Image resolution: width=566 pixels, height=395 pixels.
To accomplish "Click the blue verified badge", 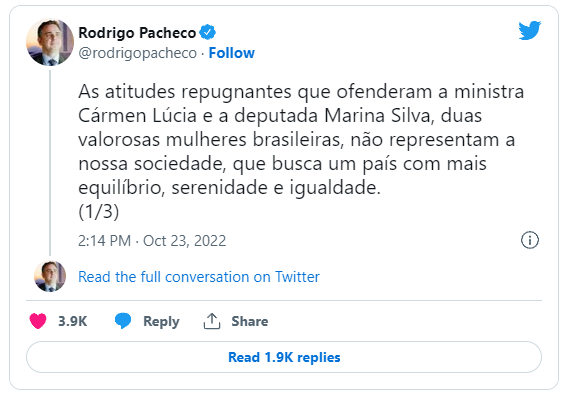I will click(208, 32).
